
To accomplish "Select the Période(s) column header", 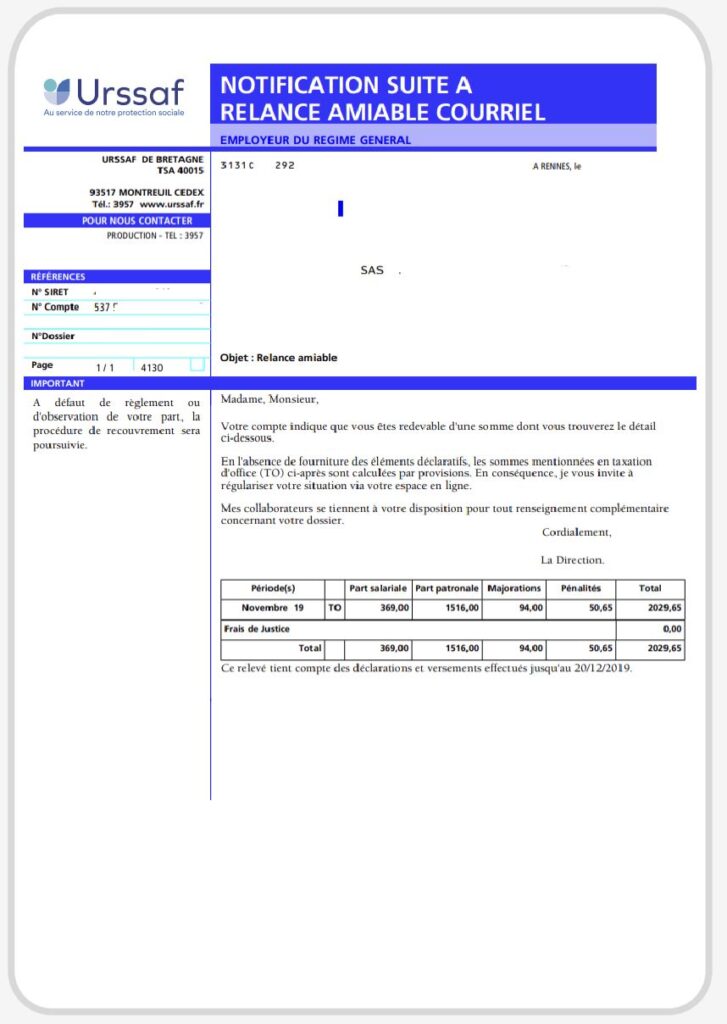I will click(x=272, y=588).
